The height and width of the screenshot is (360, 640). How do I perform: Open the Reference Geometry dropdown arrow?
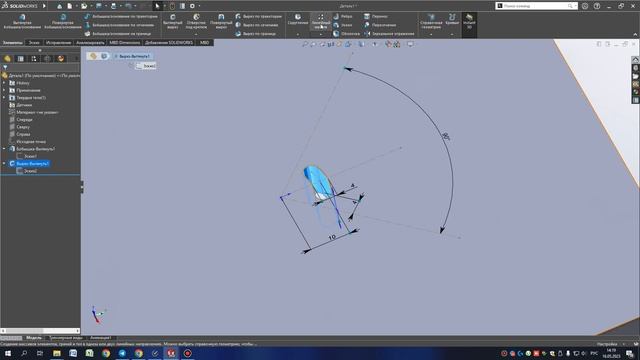(431, 35)
